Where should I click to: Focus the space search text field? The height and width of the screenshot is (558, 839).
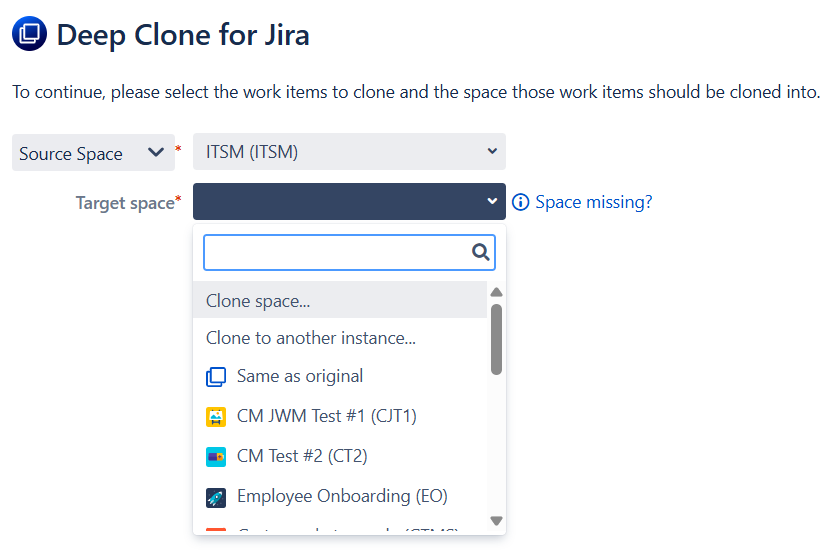click(x=336, y=252)
